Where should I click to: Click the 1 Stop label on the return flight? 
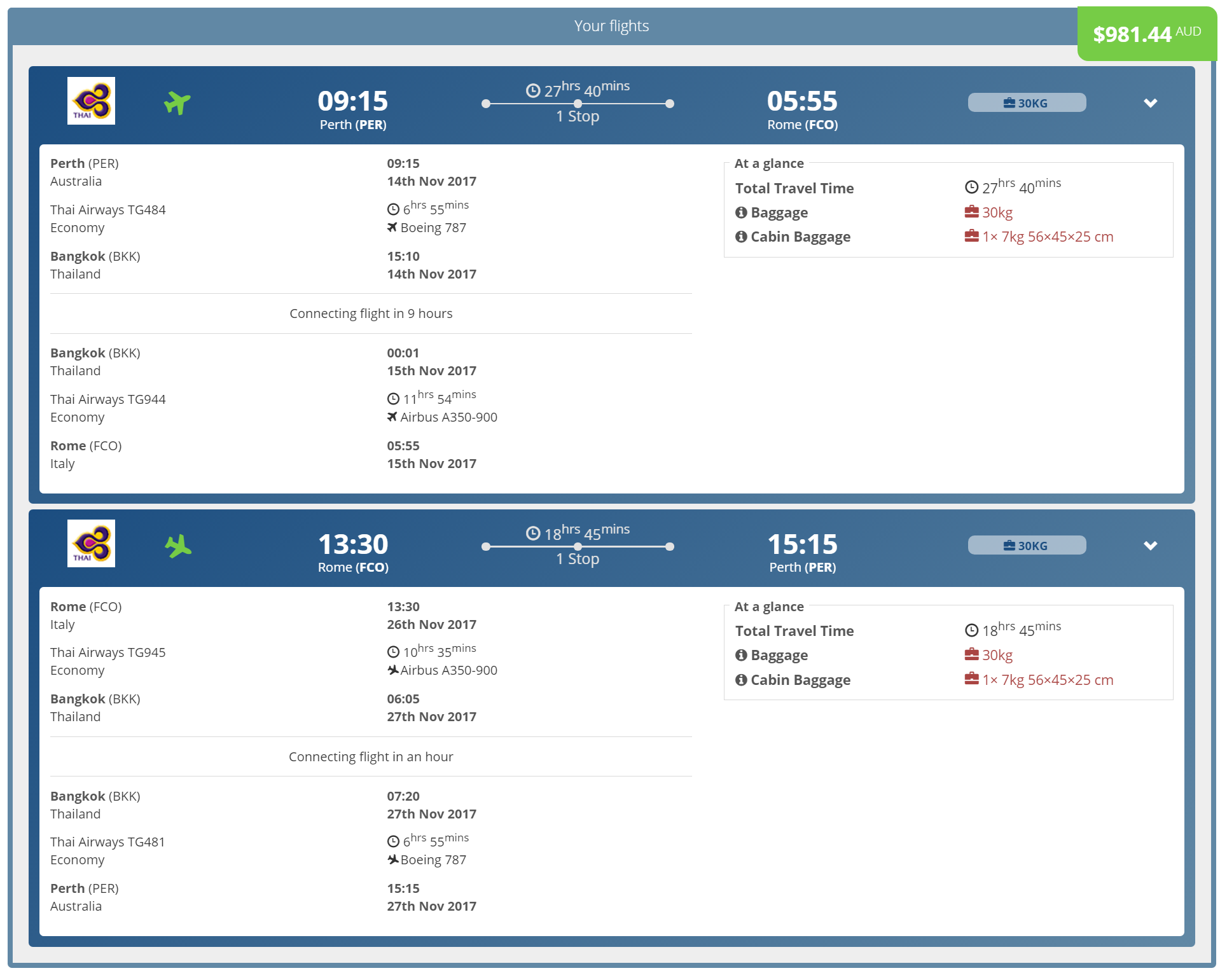pos(578,559)
